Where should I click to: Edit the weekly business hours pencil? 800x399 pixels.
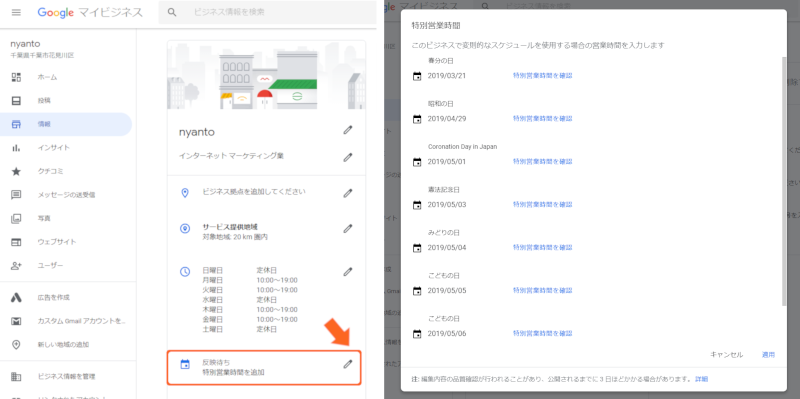347,271
